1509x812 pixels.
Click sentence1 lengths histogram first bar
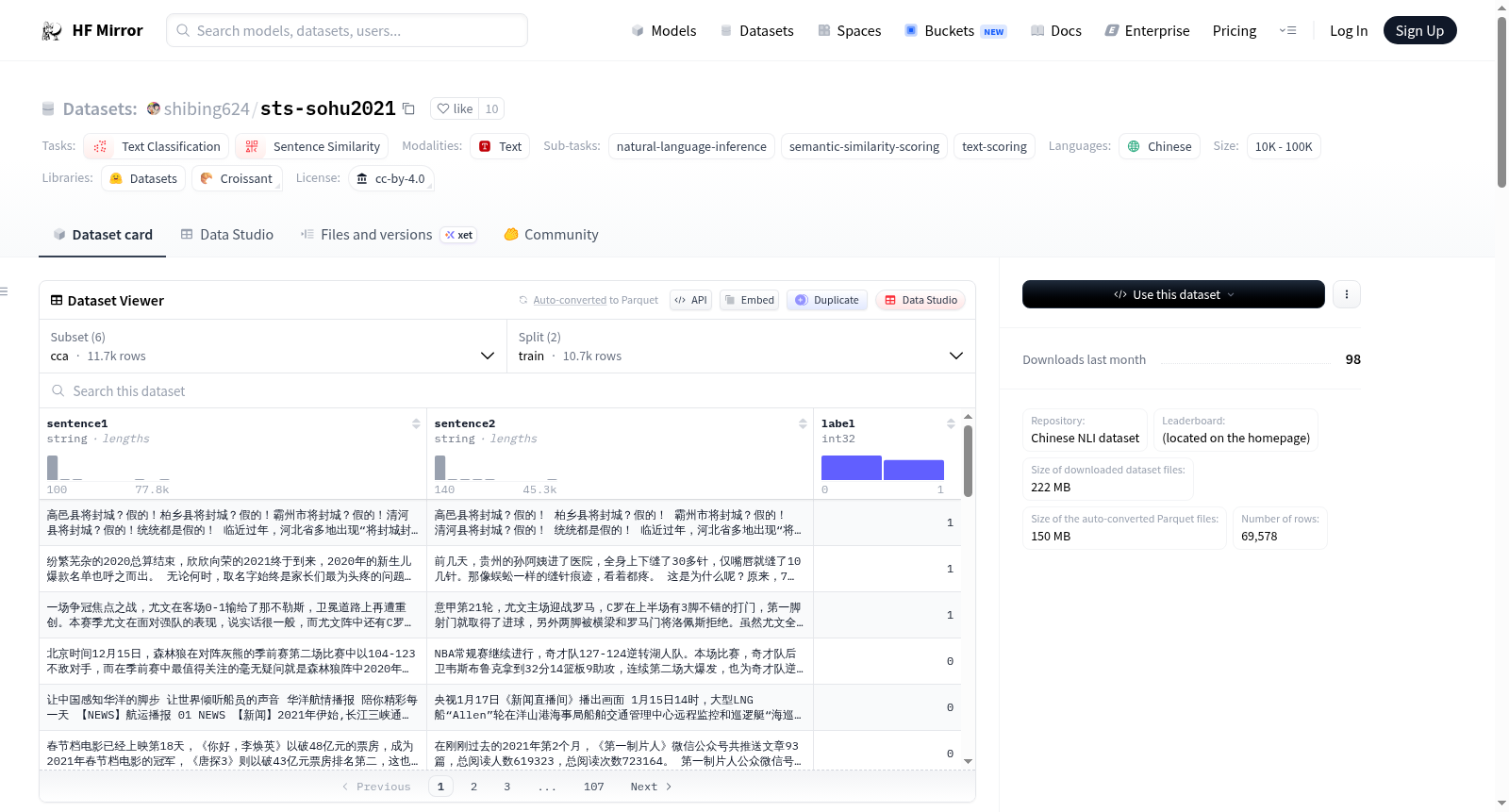[x=52, y=468]
